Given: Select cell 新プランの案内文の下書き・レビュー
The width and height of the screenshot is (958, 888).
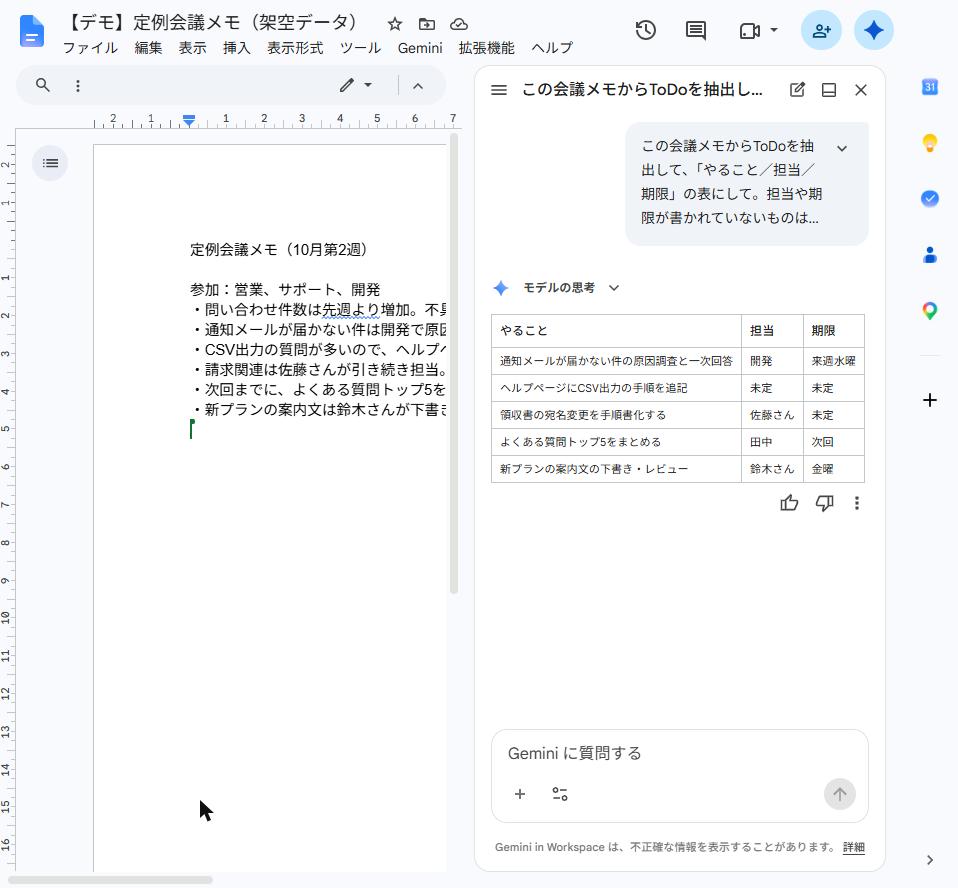Looking at the screenshot, I should pos(616,469).
